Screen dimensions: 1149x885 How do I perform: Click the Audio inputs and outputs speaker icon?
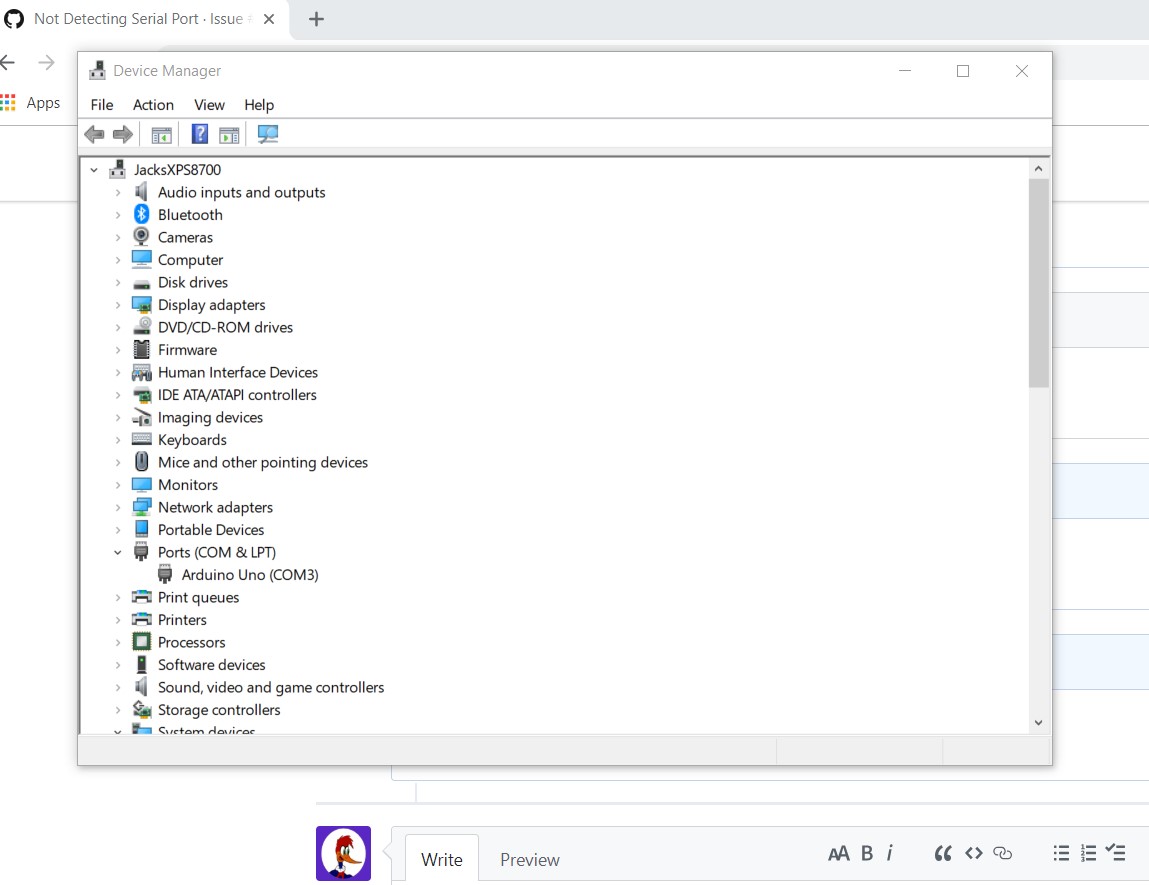click(x=141, y=192)
